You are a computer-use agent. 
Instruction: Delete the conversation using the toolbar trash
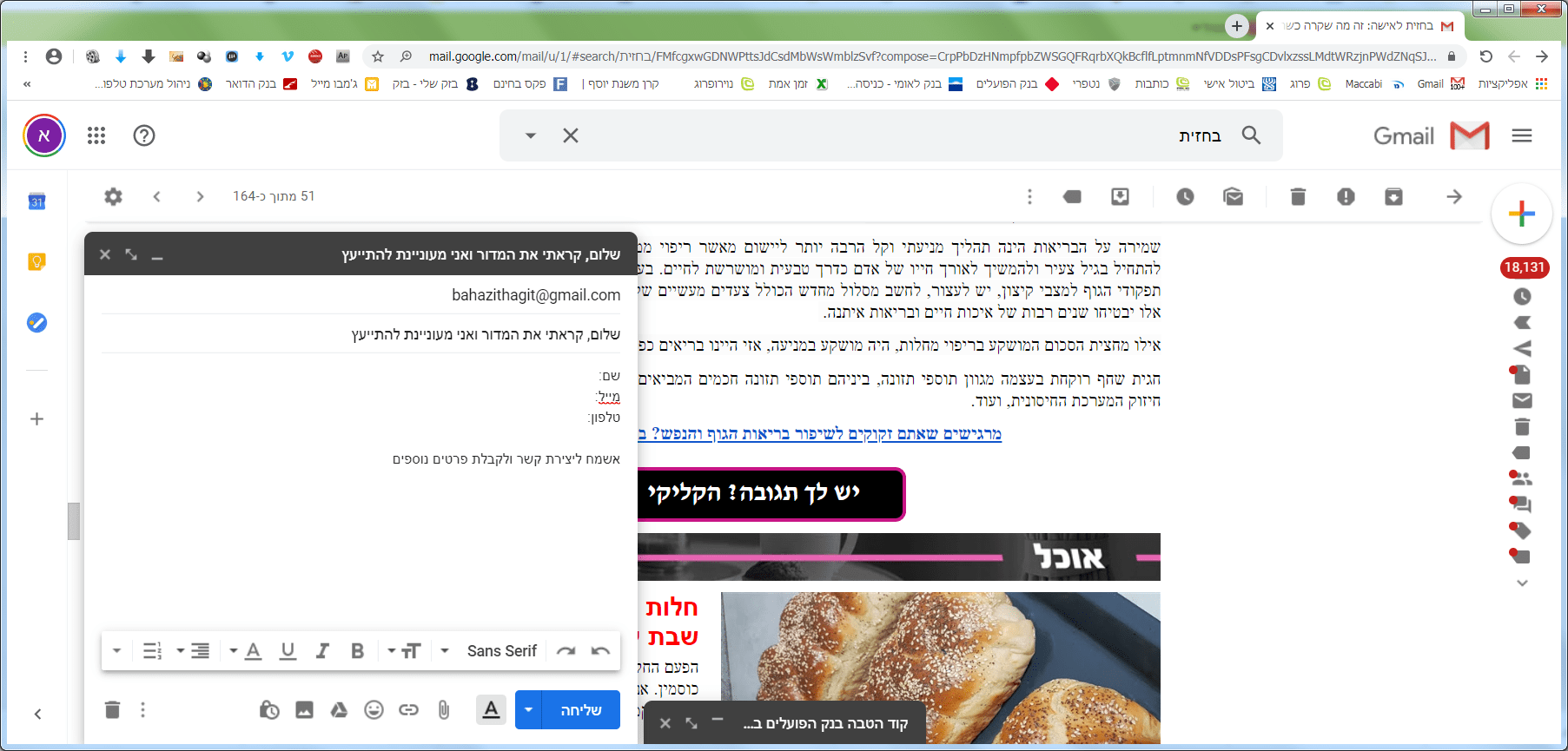(x=1298, y=196)
